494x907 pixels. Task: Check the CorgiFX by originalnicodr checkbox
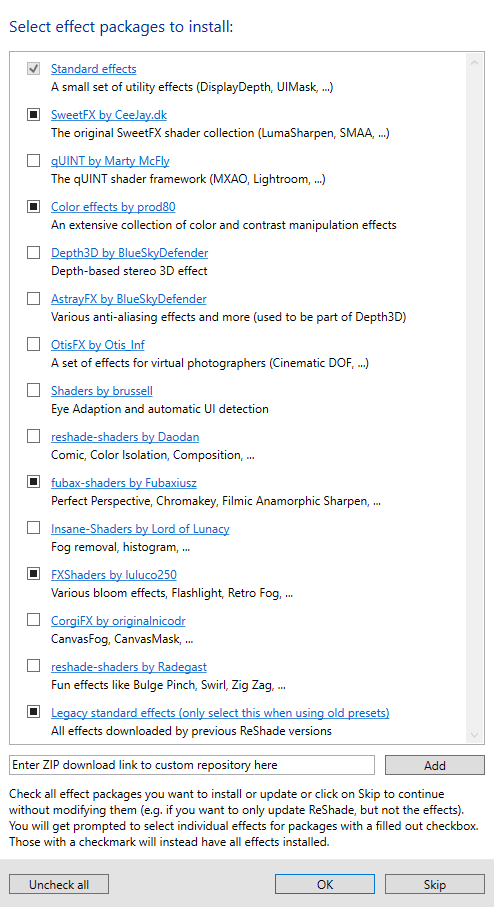34,620
